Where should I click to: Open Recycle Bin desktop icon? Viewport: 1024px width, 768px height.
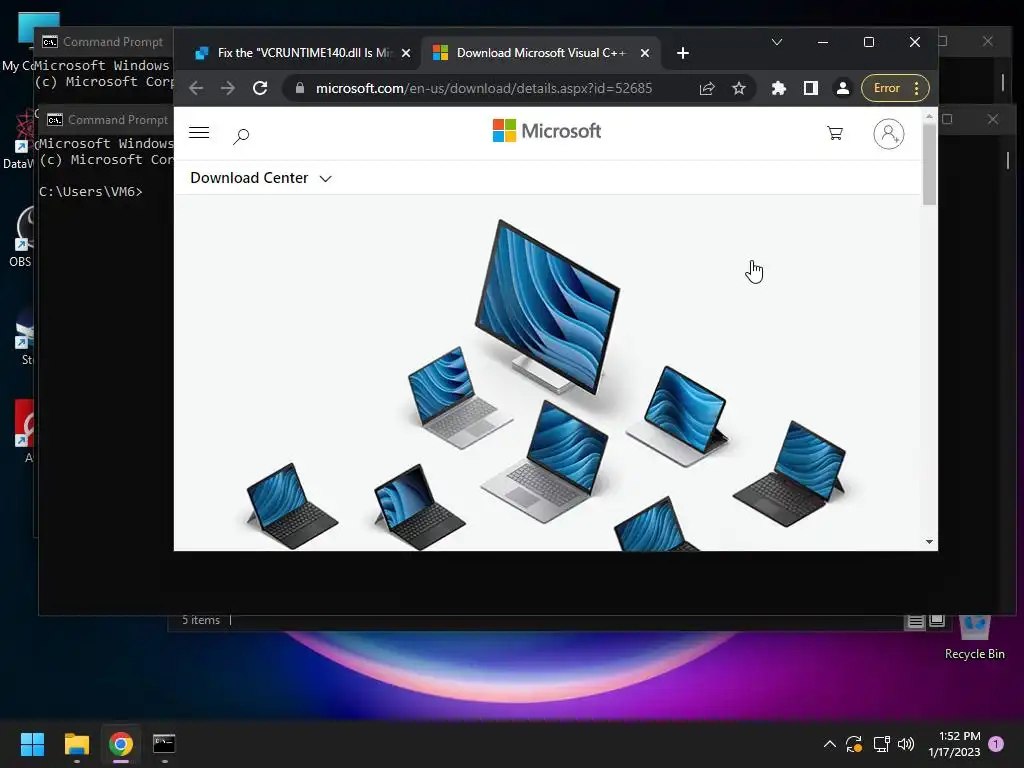click(974, 637)
